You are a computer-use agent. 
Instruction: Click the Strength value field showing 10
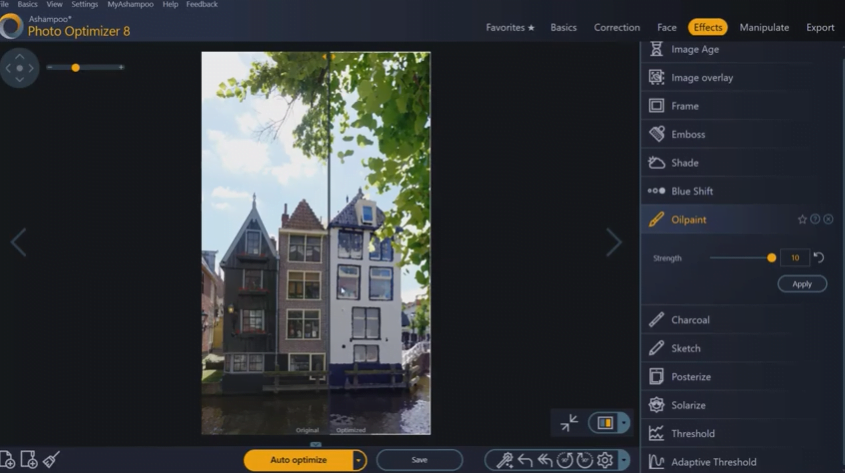[795, 258]
